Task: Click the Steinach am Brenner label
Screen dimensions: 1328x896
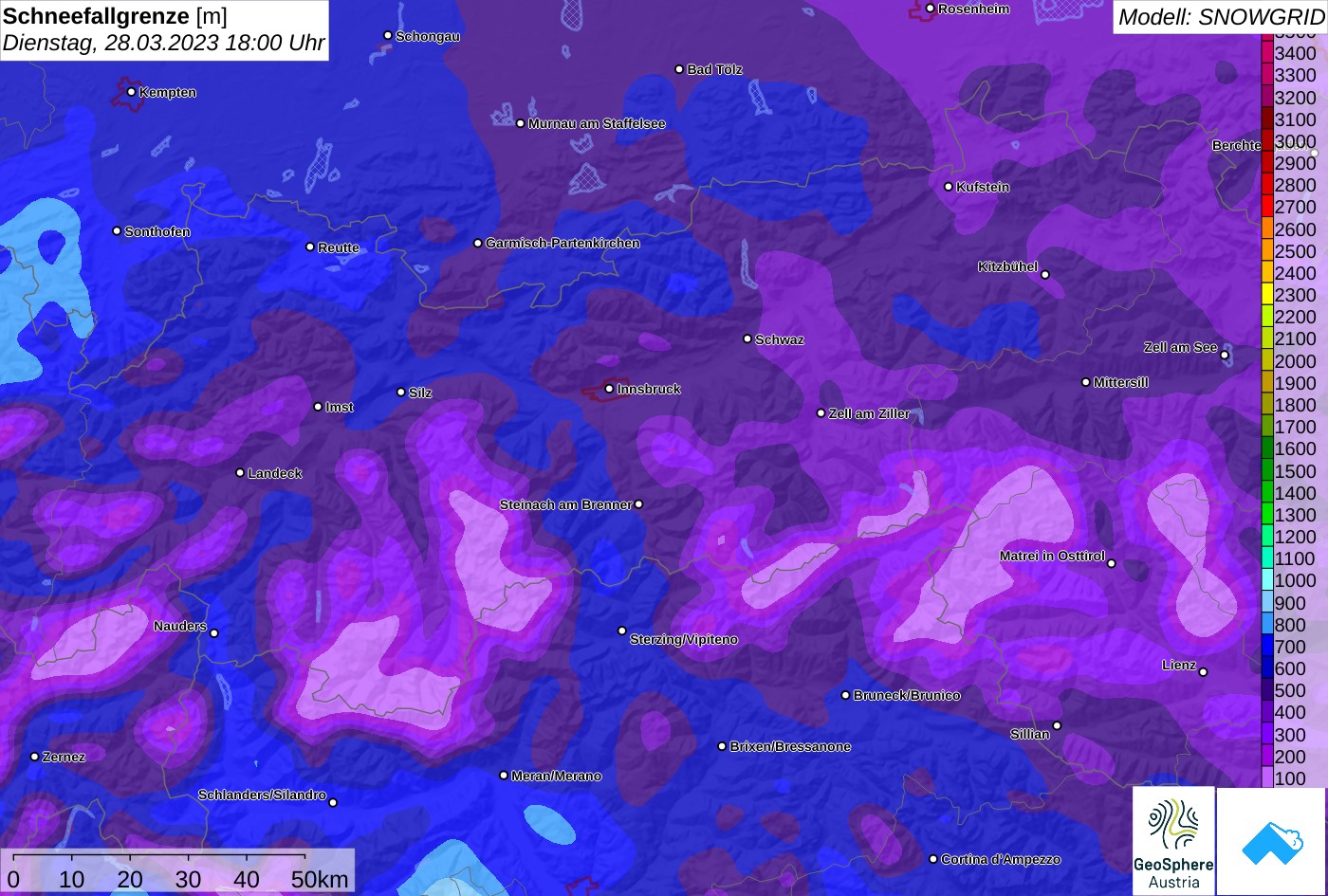Action: [565, 504]
